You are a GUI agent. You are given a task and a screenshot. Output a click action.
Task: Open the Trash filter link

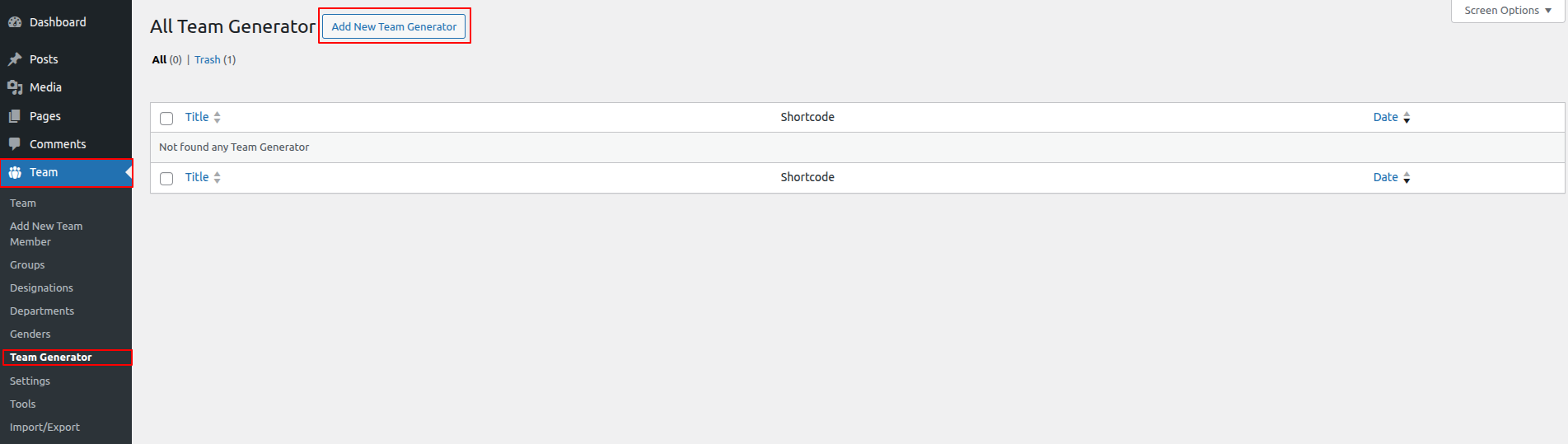208,60
